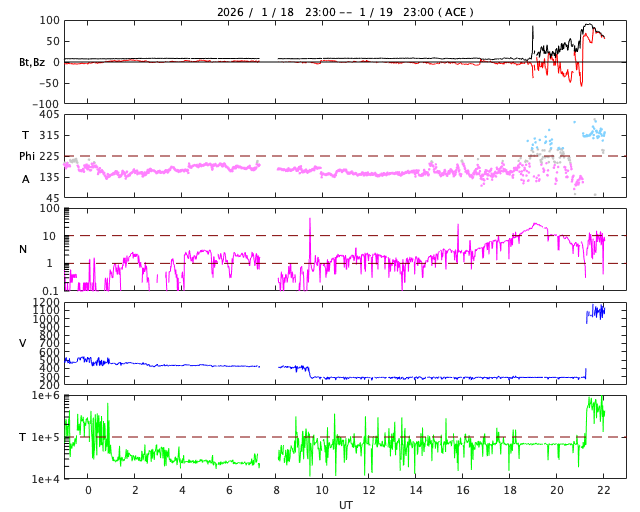This screenshot has width=640, height=512.
Task: Click the '10' tick on N panel
Action: point(49,236)
